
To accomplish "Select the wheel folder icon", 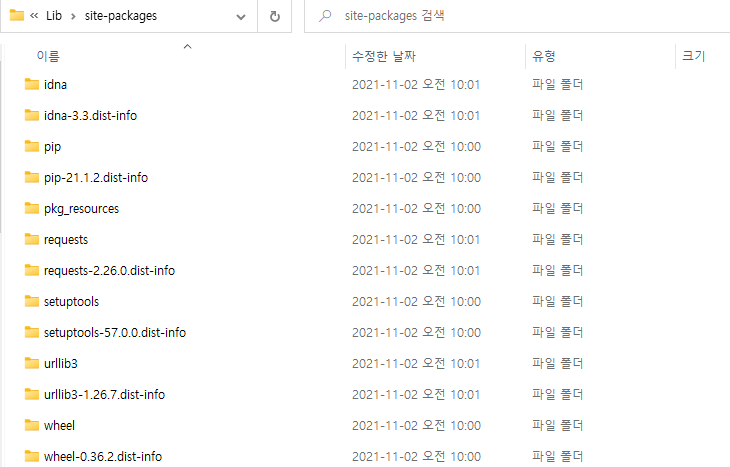I will pos(32,425).
